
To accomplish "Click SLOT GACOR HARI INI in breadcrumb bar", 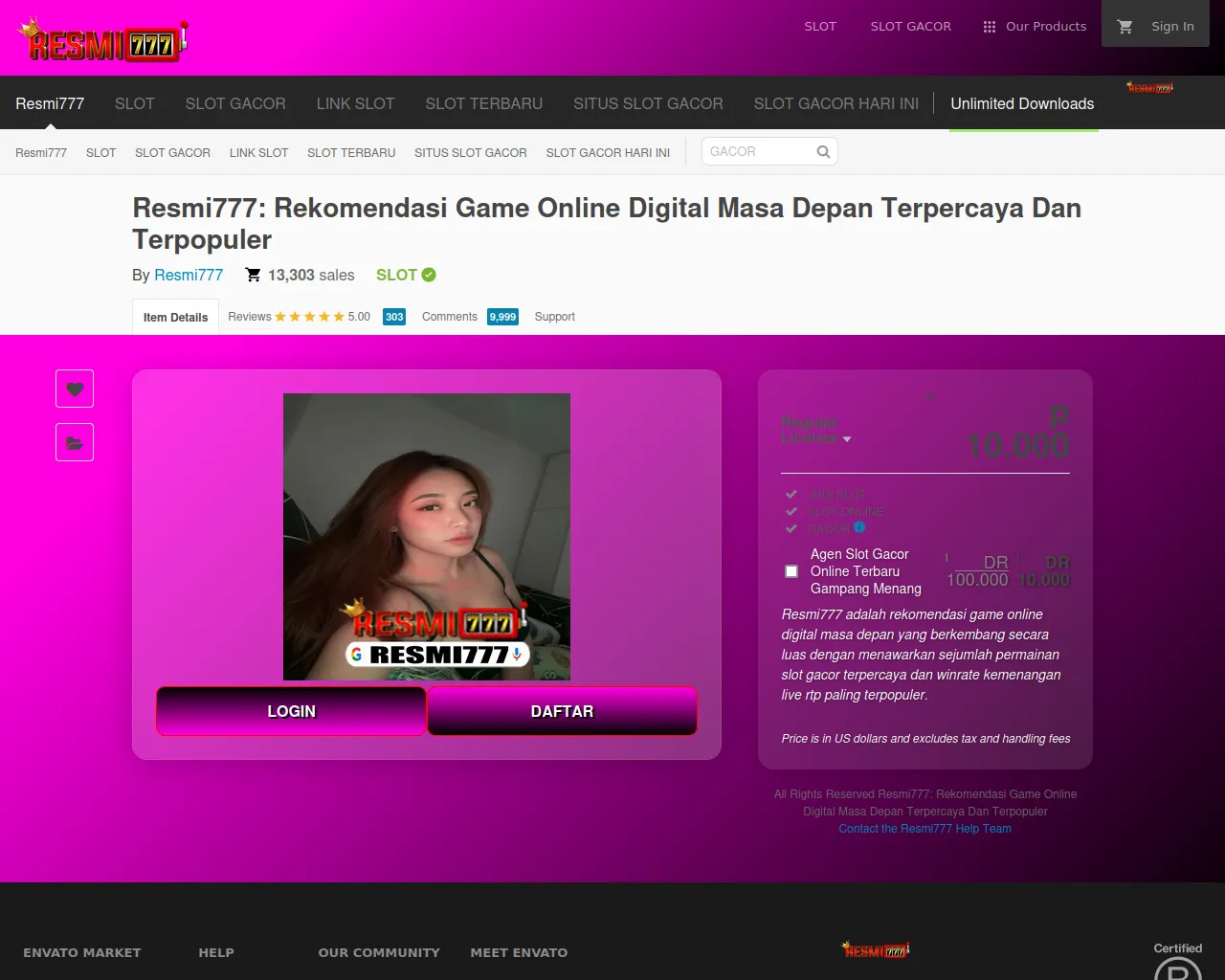I will [608, 152].
